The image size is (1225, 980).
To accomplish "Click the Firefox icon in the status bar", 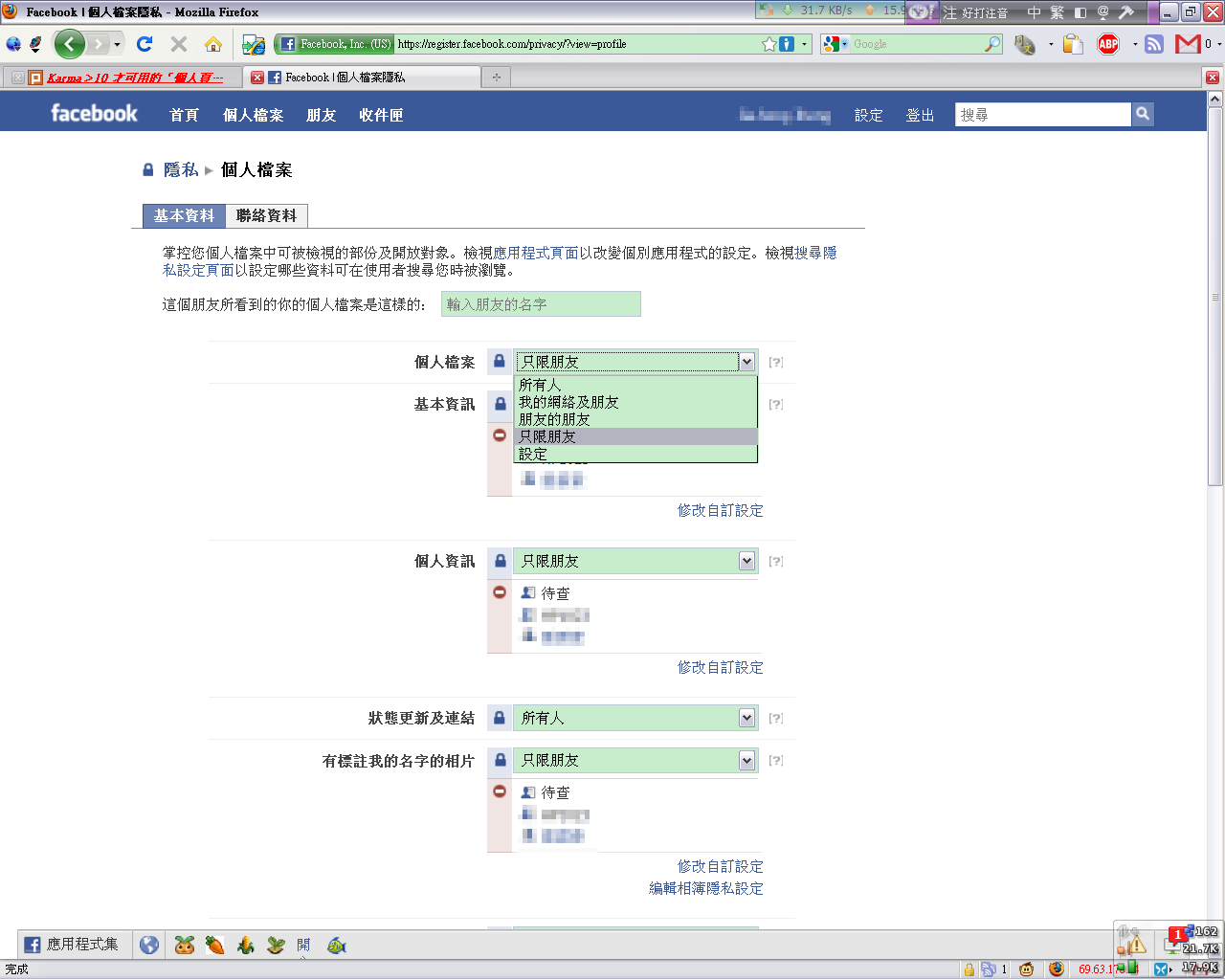I will (x=1057, y=969).
